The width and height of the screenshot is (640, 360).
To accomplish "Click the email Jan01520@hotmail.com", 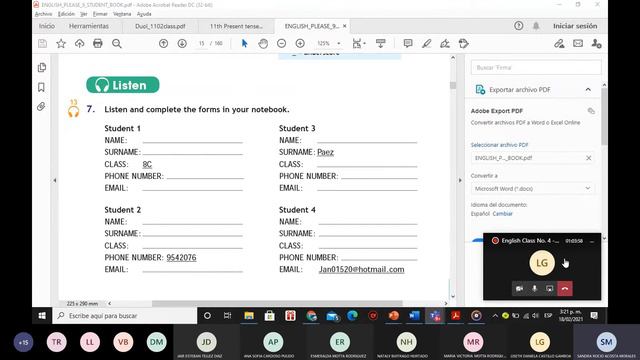I will tap(362, 269).
